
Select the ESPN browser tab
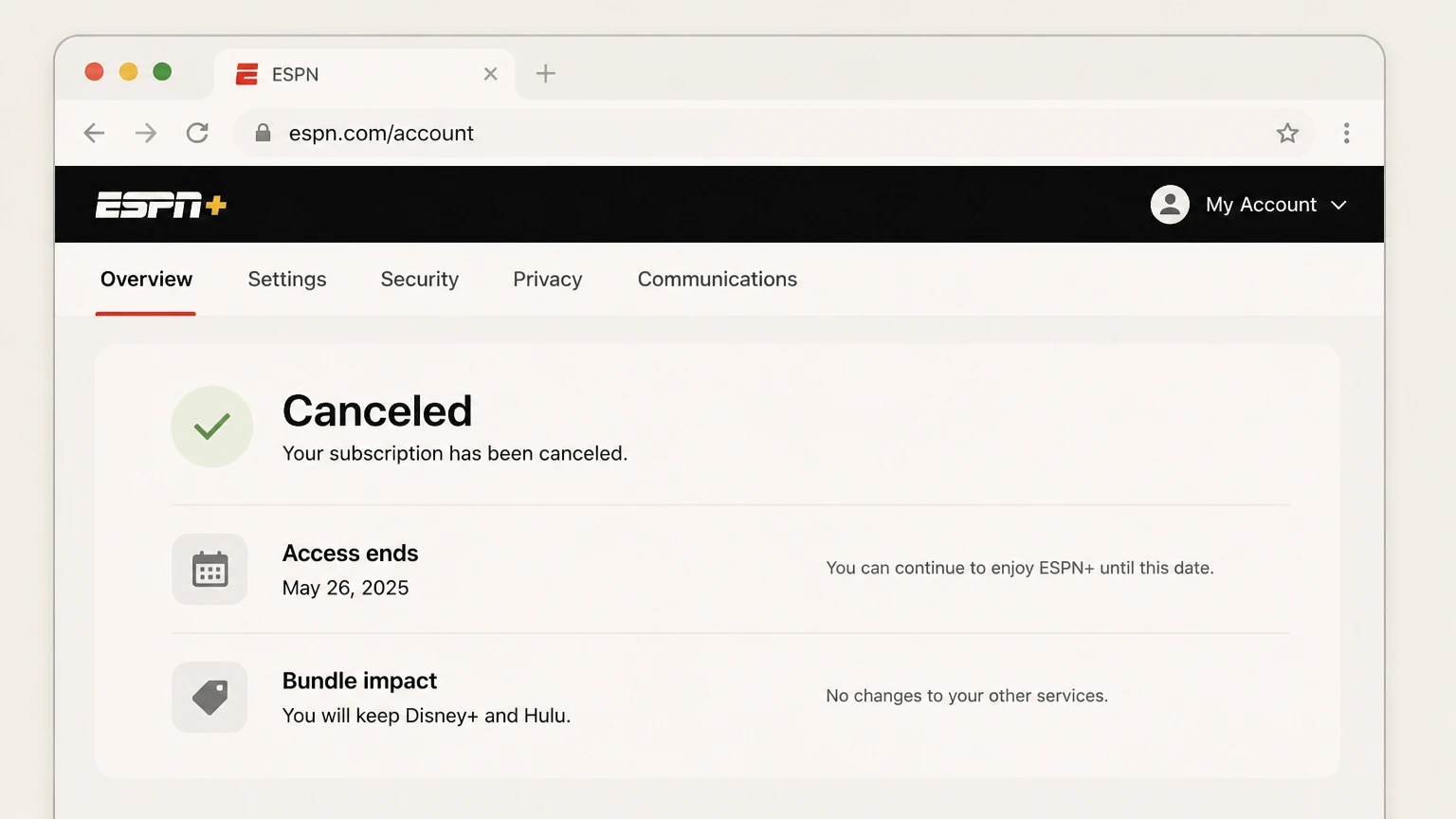coord(365,74)
